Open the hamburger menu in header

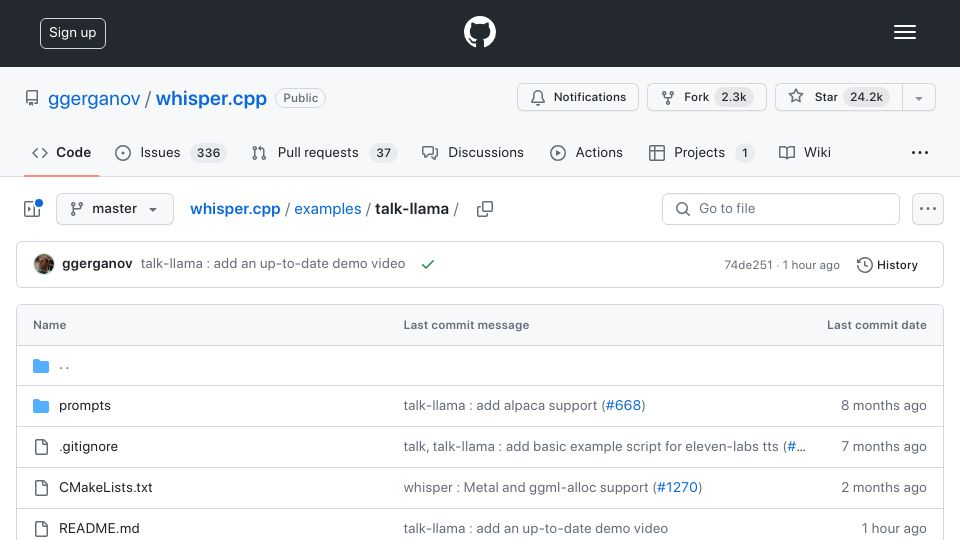pos(904,32)
